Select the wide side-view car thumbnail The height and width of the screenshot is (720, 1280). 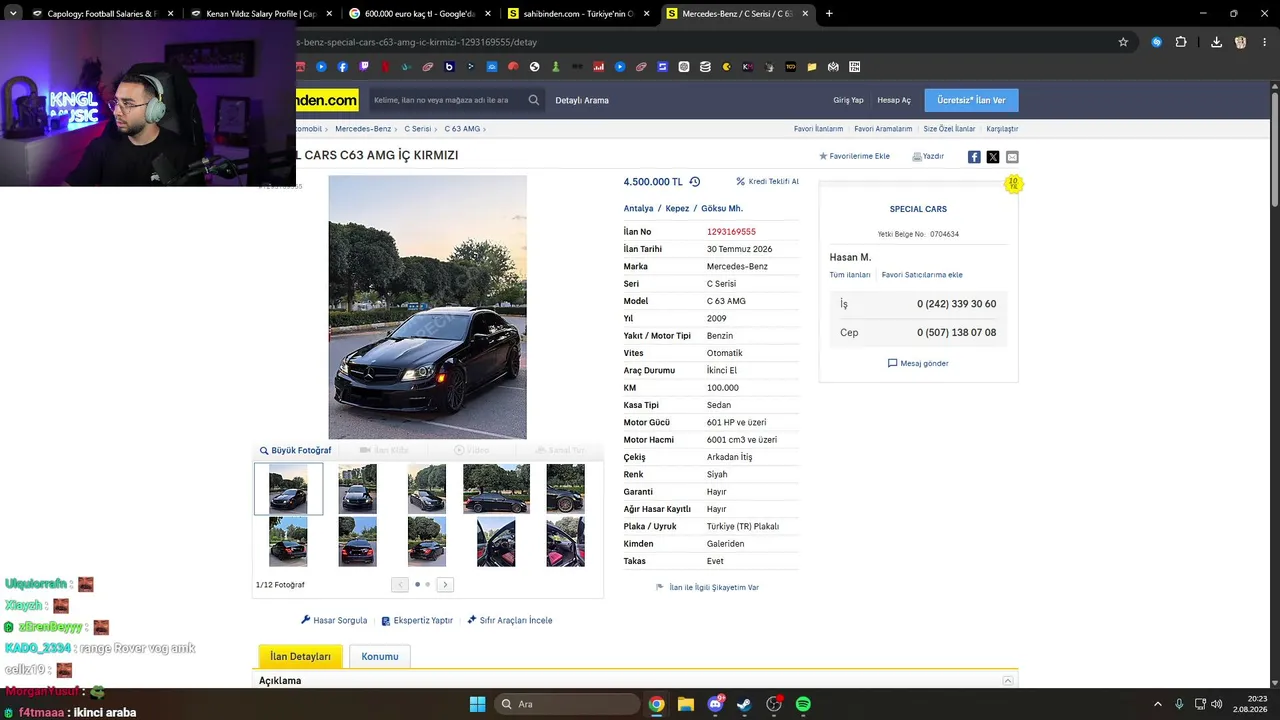[496, 489]
